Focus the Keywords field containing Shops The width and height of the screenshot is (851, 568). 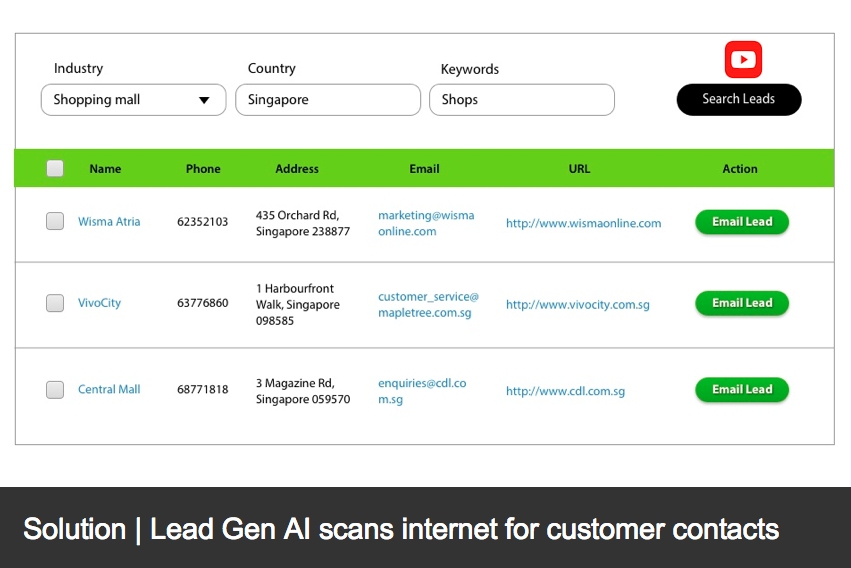522,100
